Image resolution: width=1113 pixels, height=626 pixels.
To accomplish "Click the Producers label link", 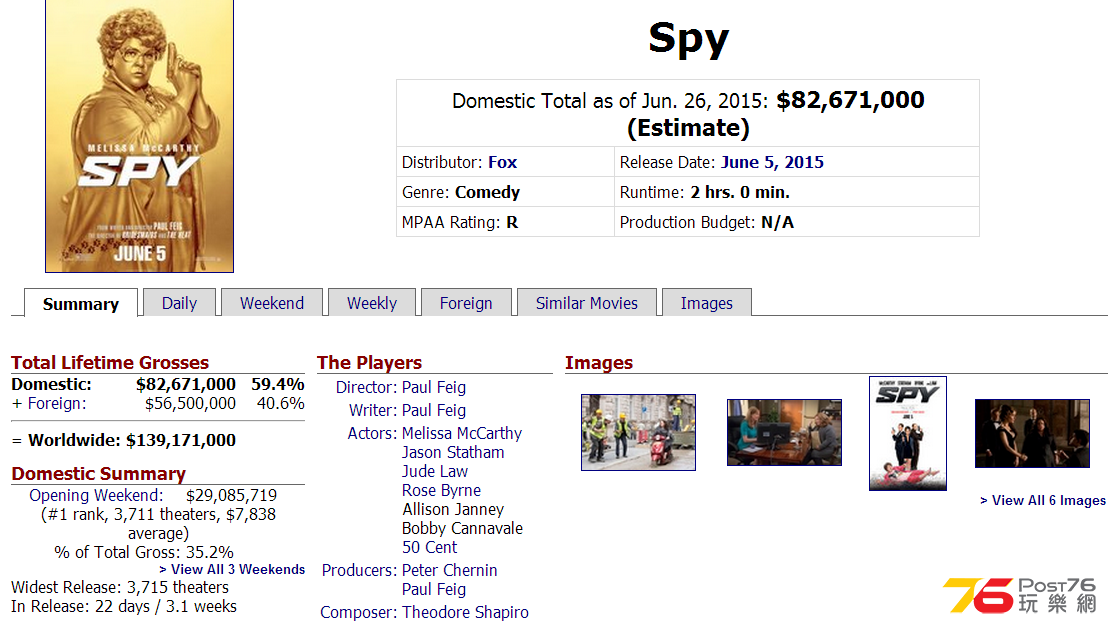I will coord(359,570).
